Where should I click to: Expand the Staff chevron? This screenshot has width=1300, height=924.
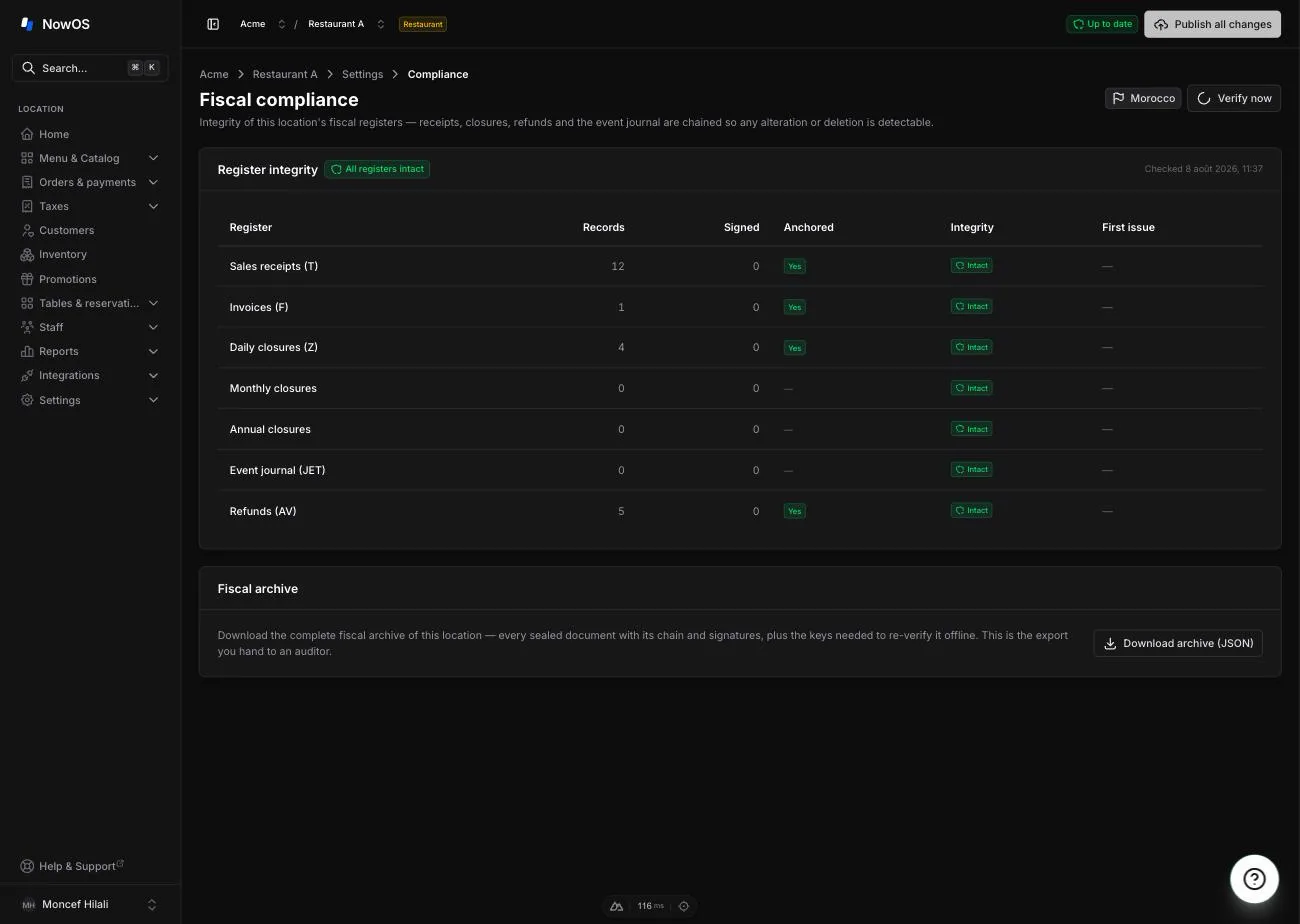pos(153,327)
